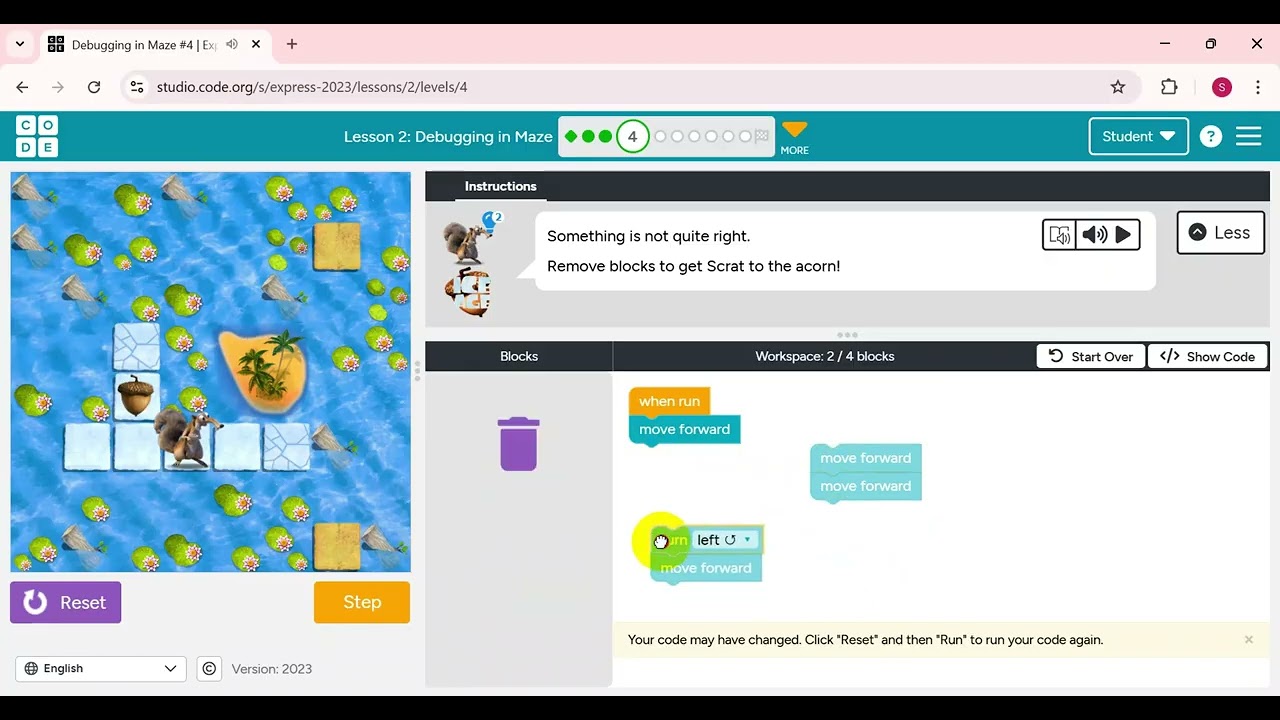Open a new browser tab
Viewport: 1280px width, 720px height.
(x=292, y=44)
